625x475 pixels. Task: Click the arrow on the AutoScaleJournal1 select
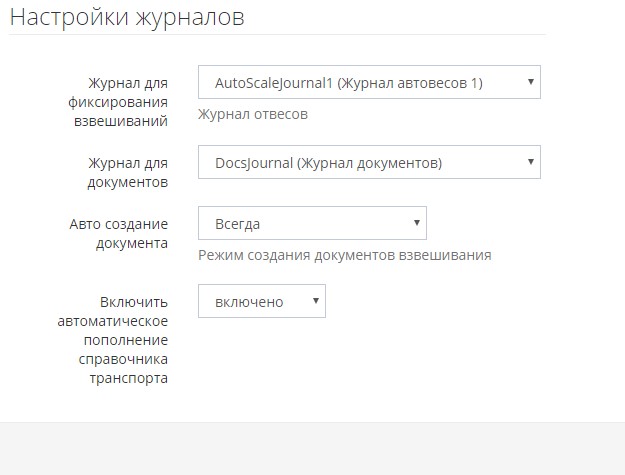point(529,83)
